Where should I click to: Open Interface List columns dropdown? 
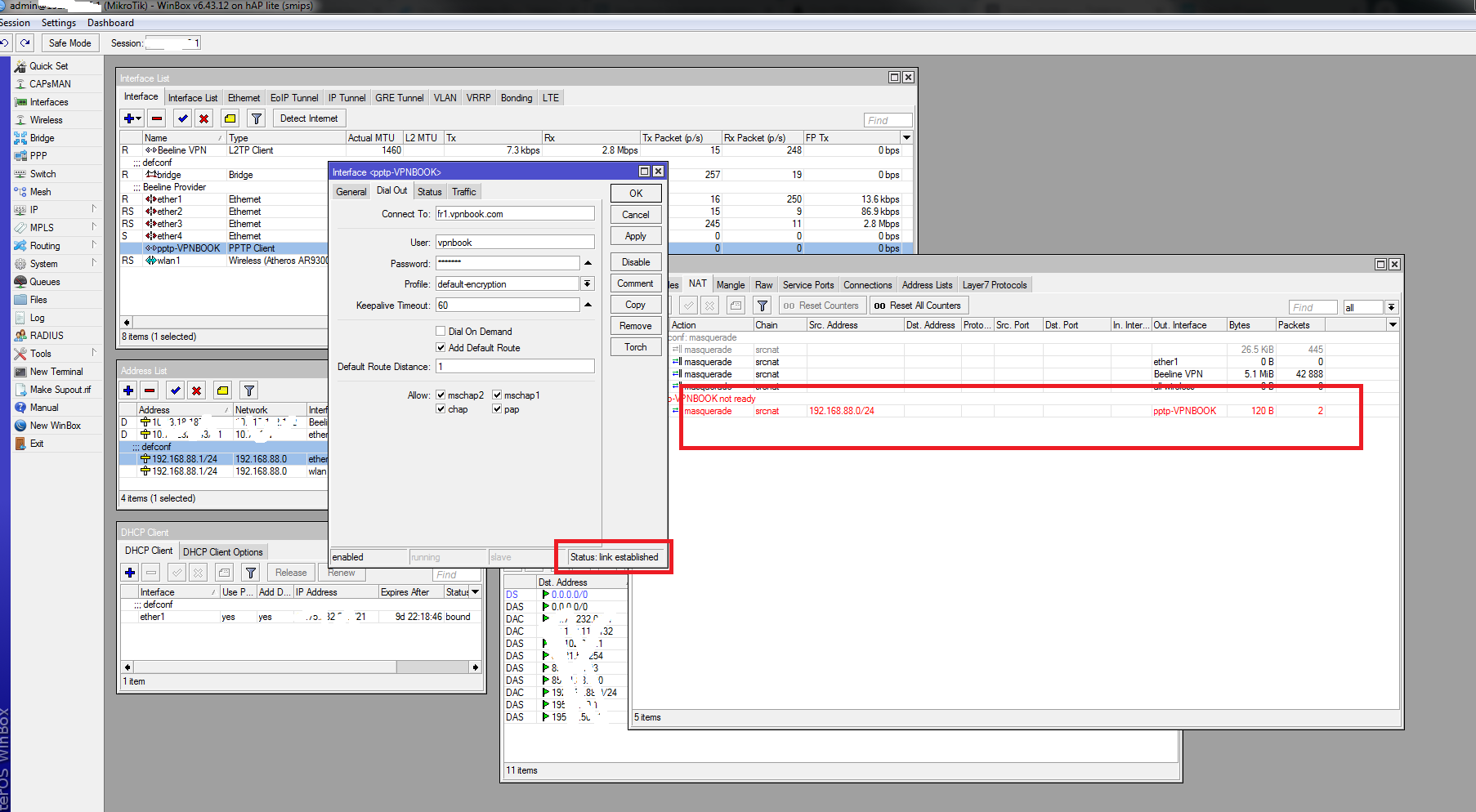906,138
